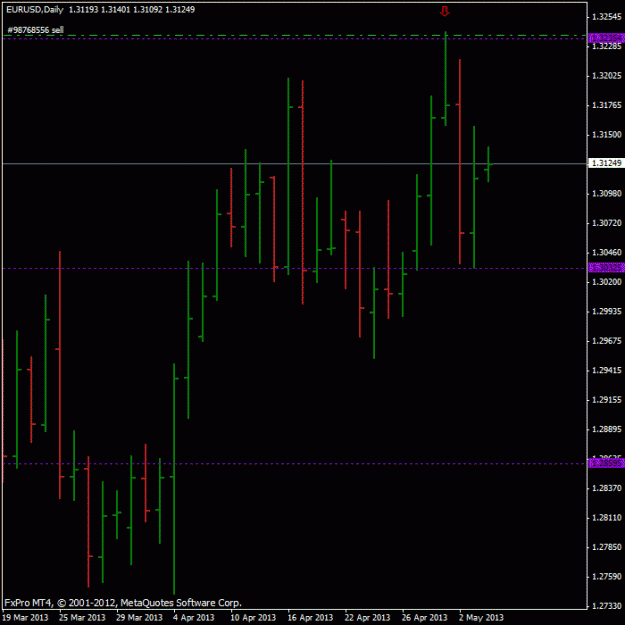625x625 pixels.
Task: Click the 1.28370 price scale label
Action: pyautogui.click(x=607, y=489)
